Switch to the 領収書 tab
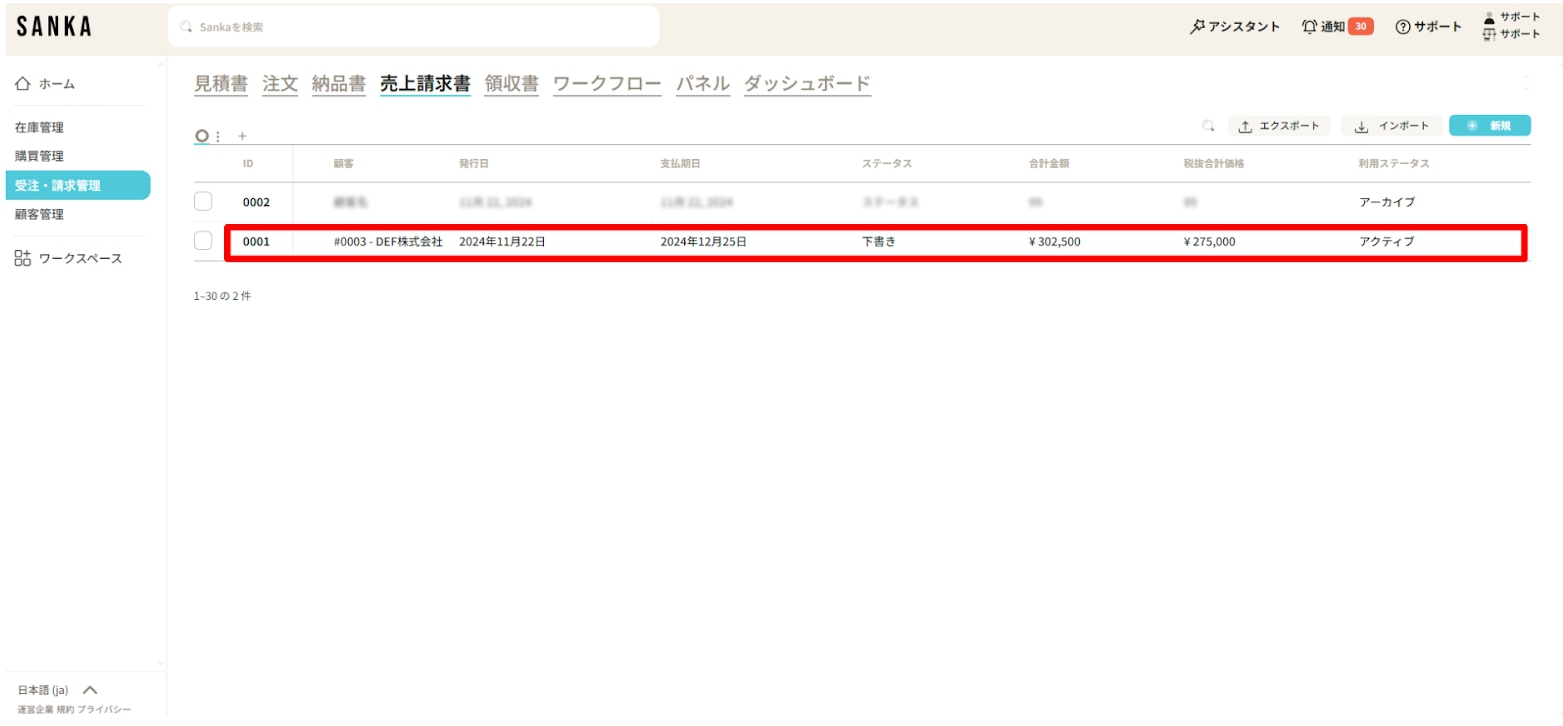 pyautogui.click(x=512, y=84)
